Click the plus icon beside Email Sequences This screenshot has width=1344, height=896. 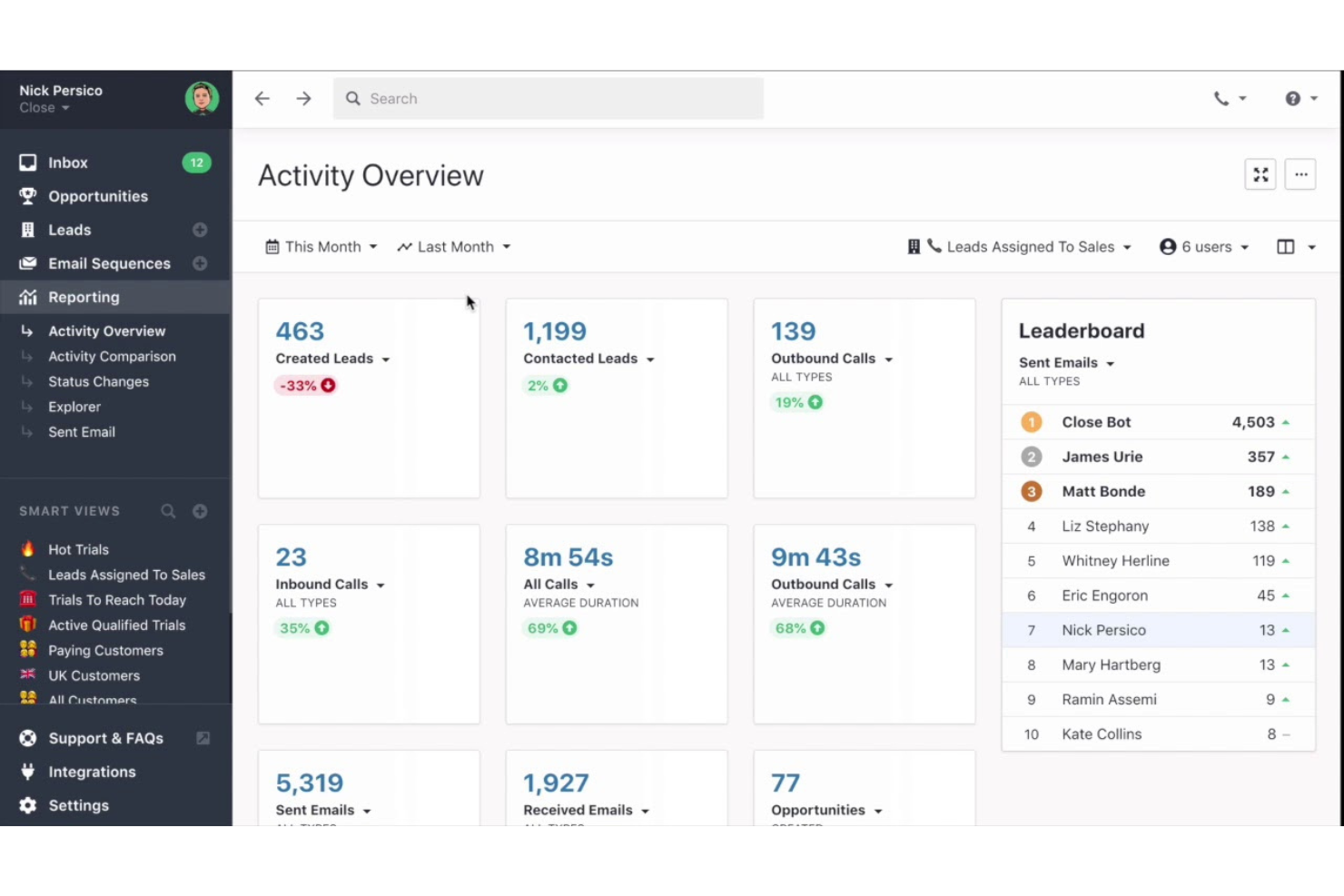pos(200,263)
